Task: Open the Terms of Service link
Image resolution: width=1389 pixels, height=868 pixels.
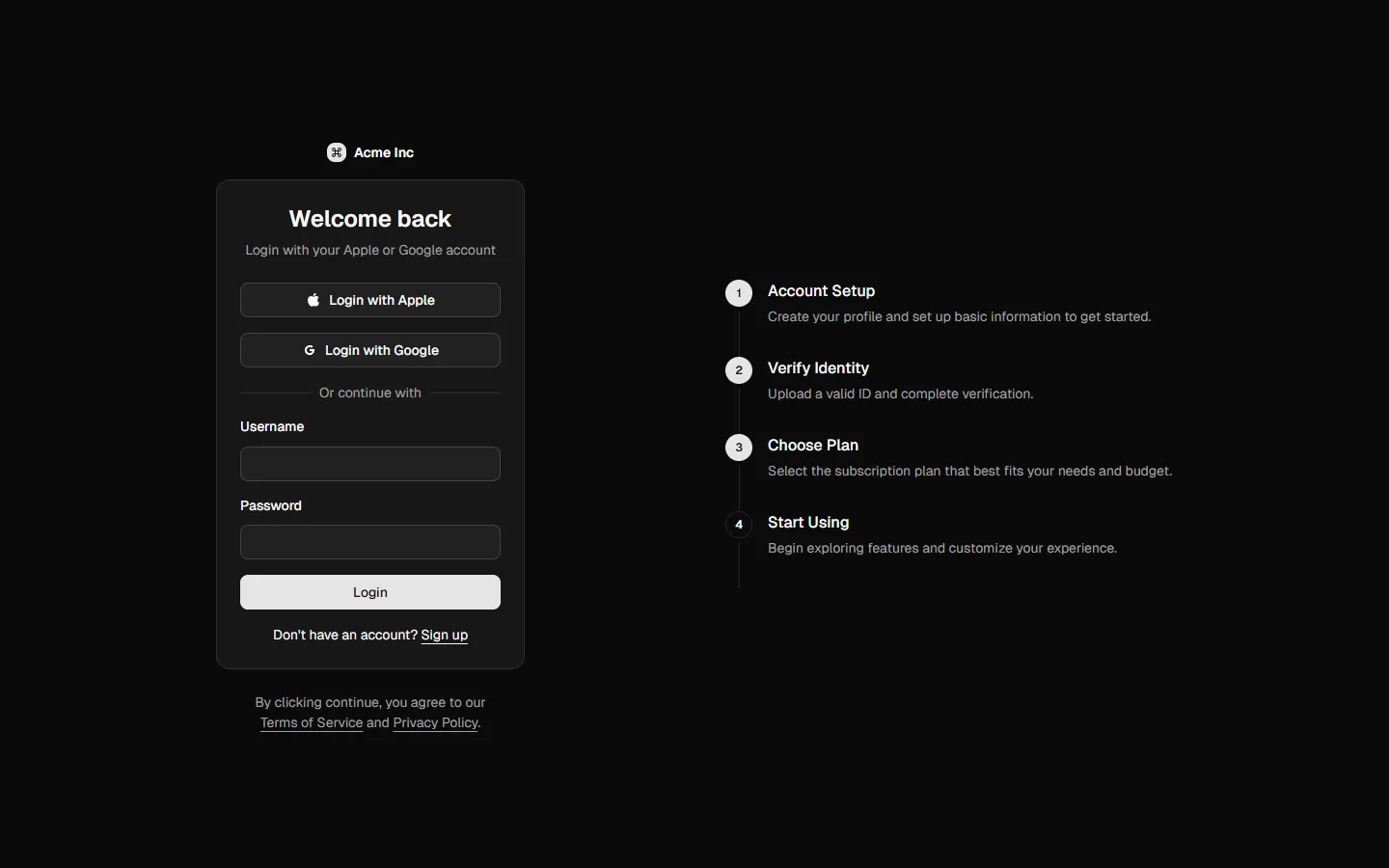Action: pos(312,722)
